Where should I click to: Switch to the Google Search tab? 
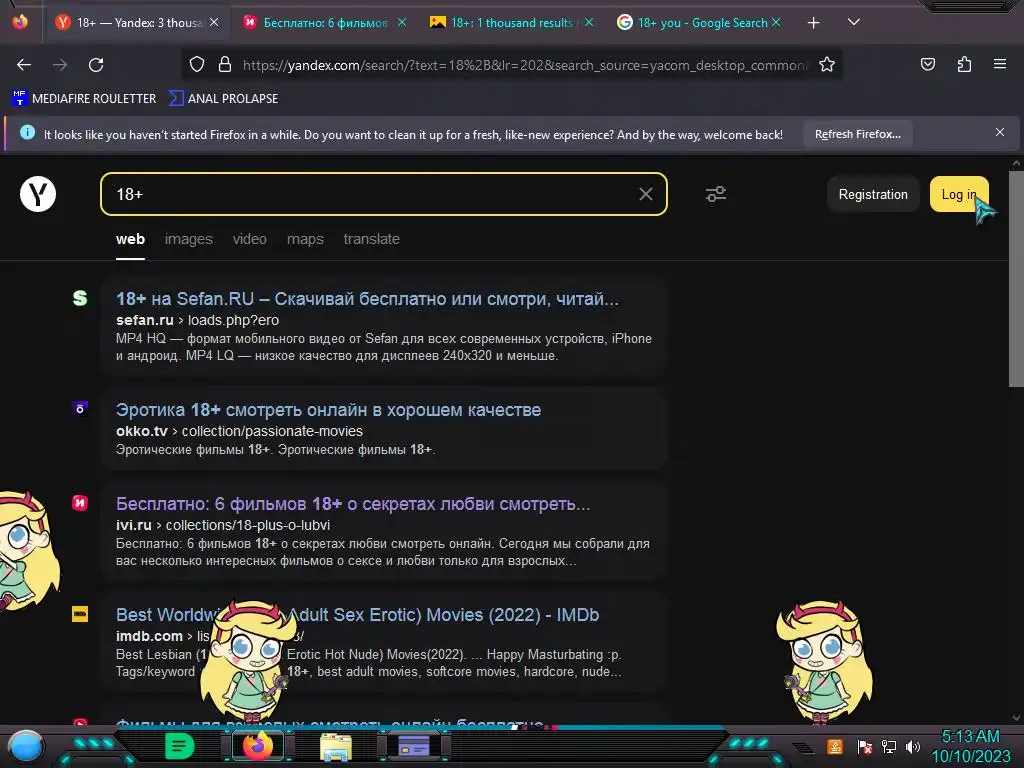pos(699,23)
